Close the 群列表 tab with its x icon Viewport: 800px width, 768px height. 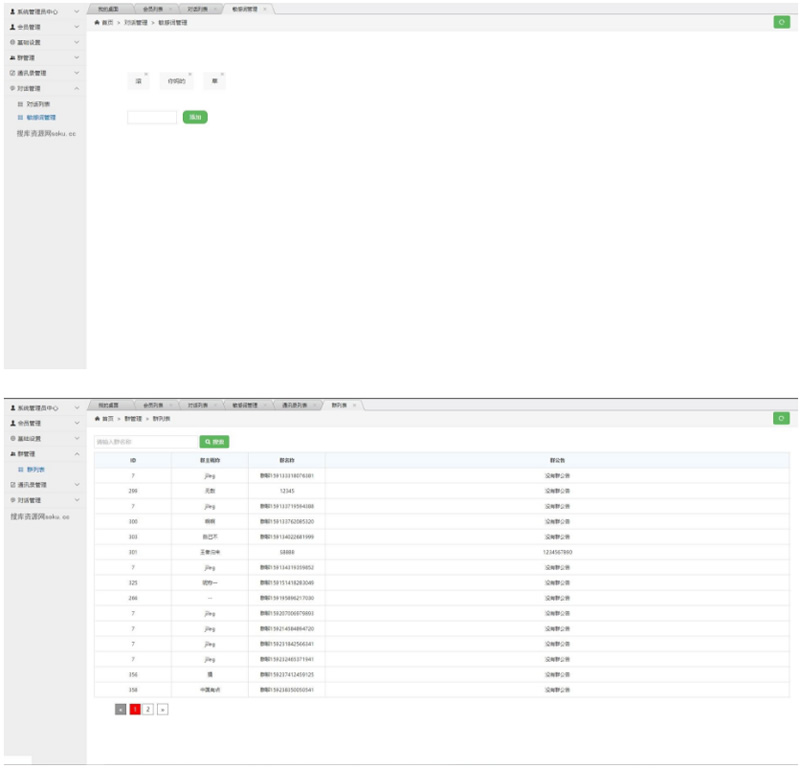[x=354, y=406]
